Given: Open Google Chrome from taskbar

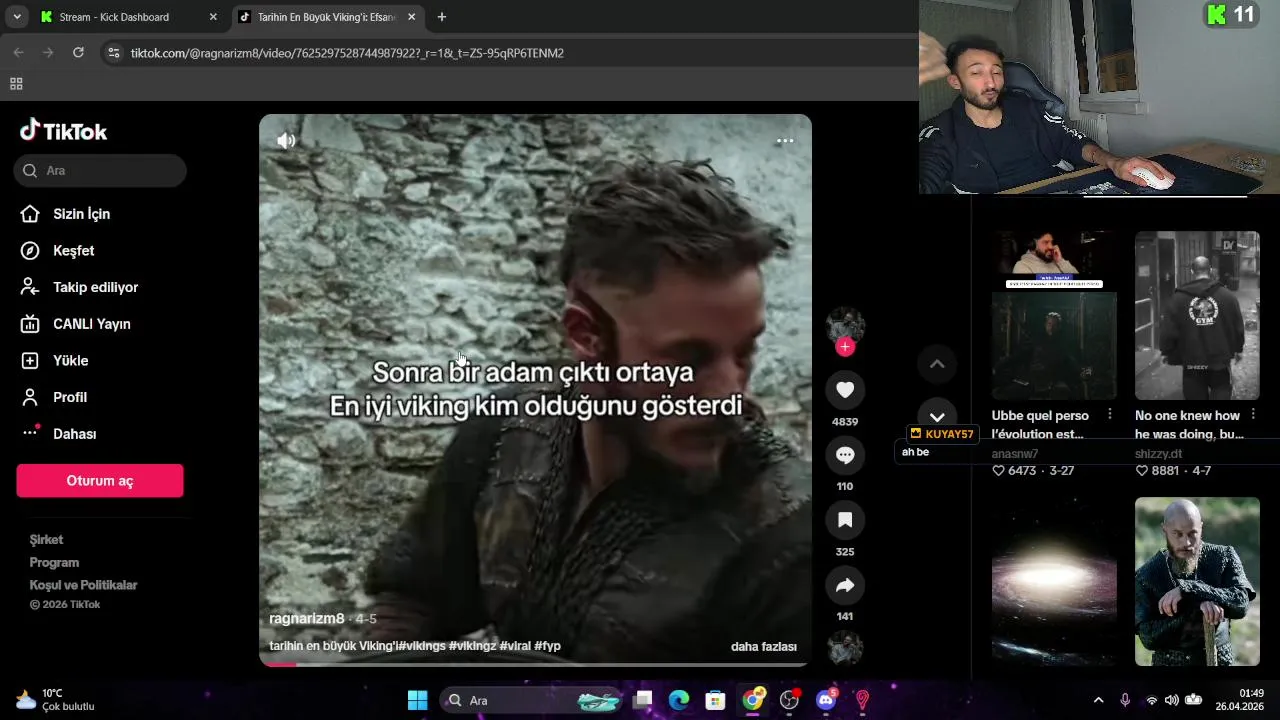Looking at the screenshot, I should (752, 700).
